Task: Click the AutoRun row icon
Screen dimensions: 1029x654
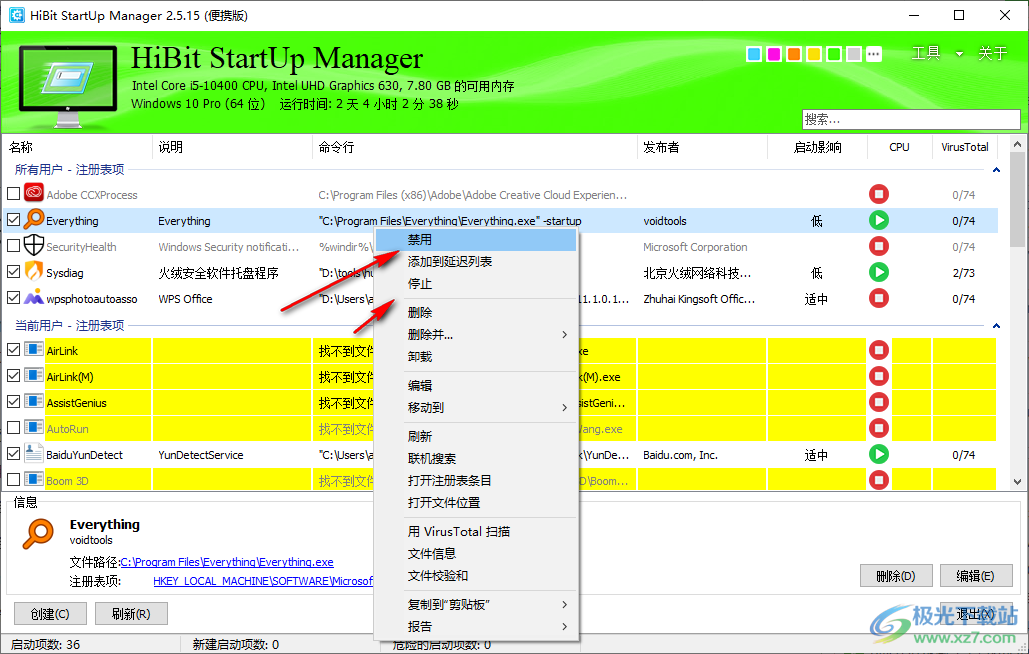Action: [x=33, y=428]
